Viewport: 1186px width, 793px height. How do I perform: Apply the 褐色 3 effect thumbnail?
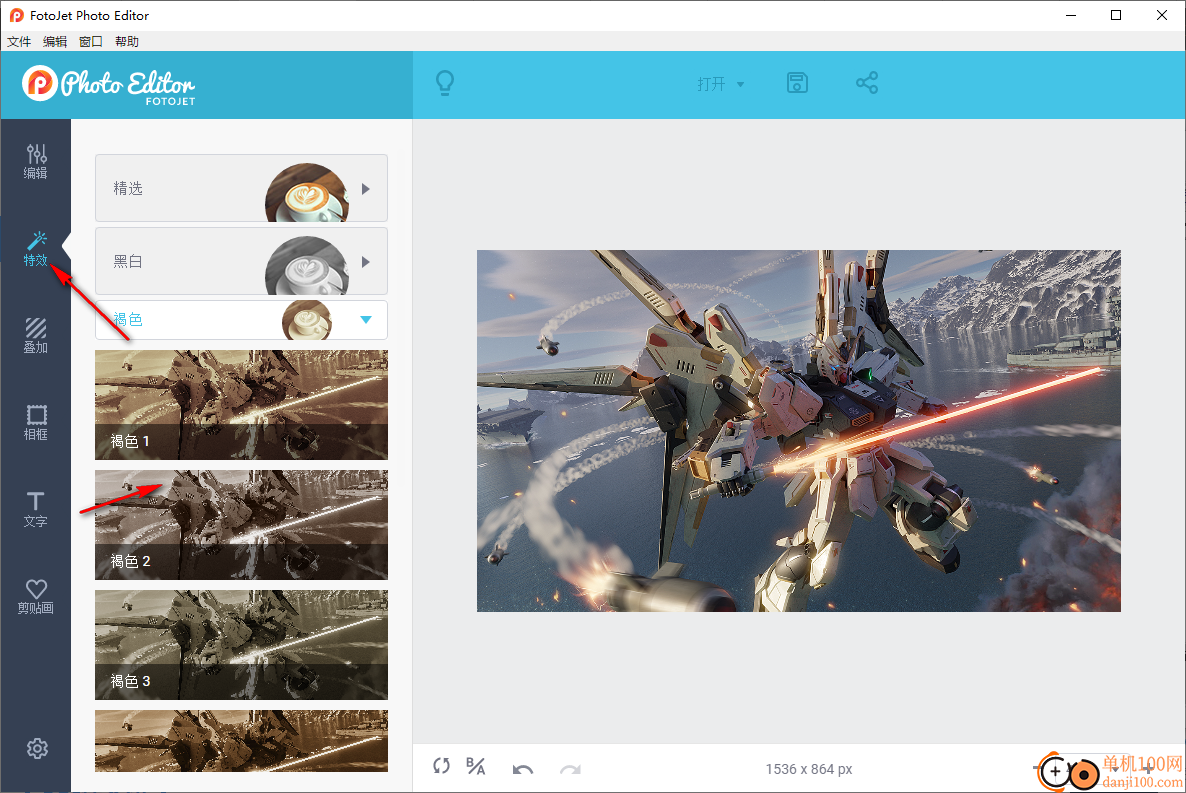[241, 645]
